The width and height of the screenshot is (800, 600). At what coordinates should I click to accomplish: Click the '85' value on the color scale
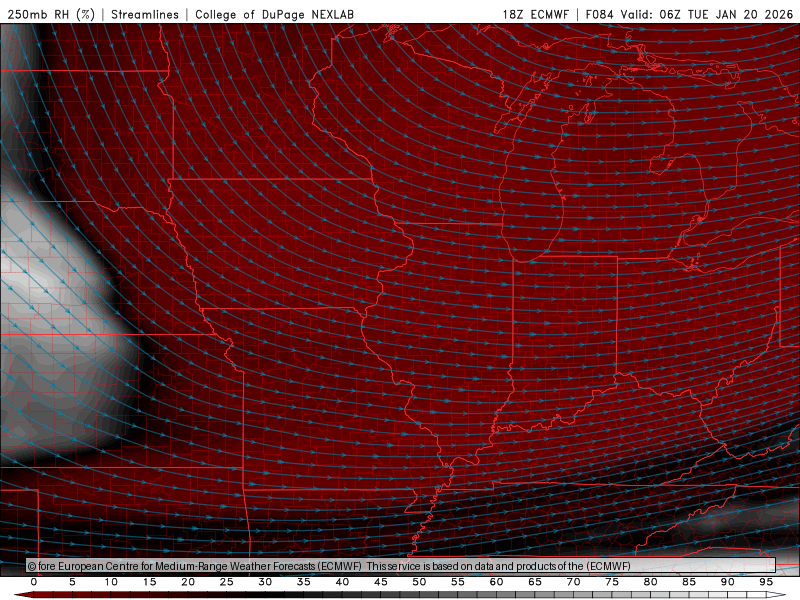tap(689, 582)
